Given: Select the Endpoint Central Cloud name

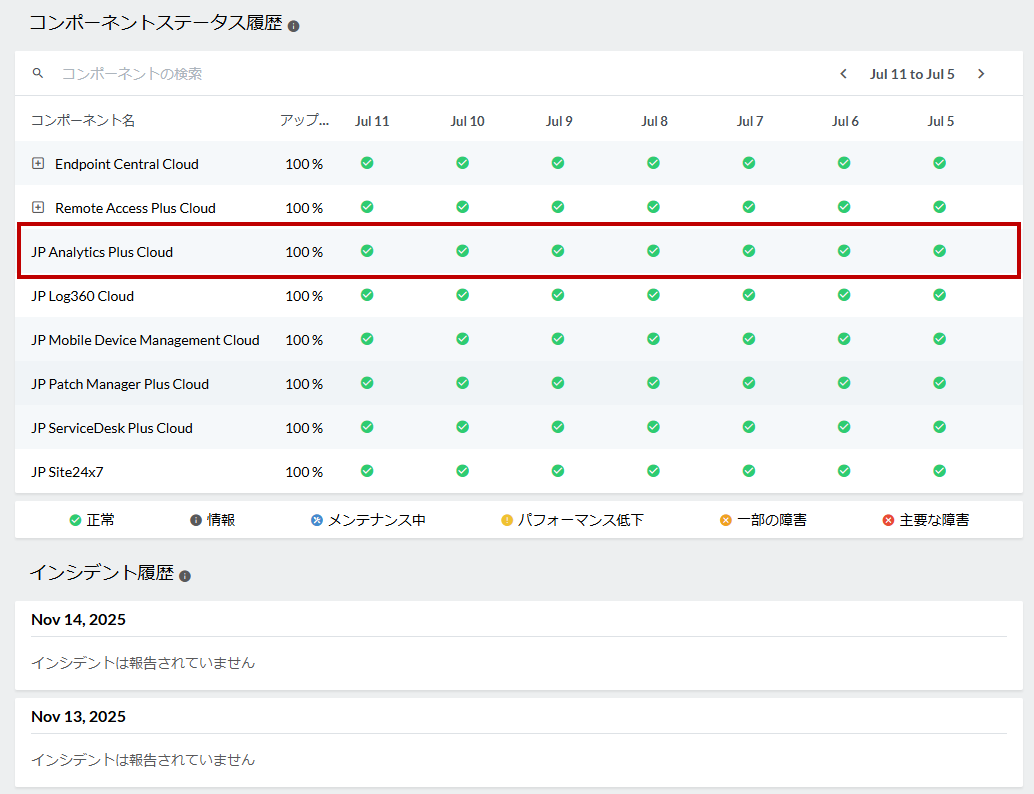Looking at the screenshot, I should (x=127, y=164).
